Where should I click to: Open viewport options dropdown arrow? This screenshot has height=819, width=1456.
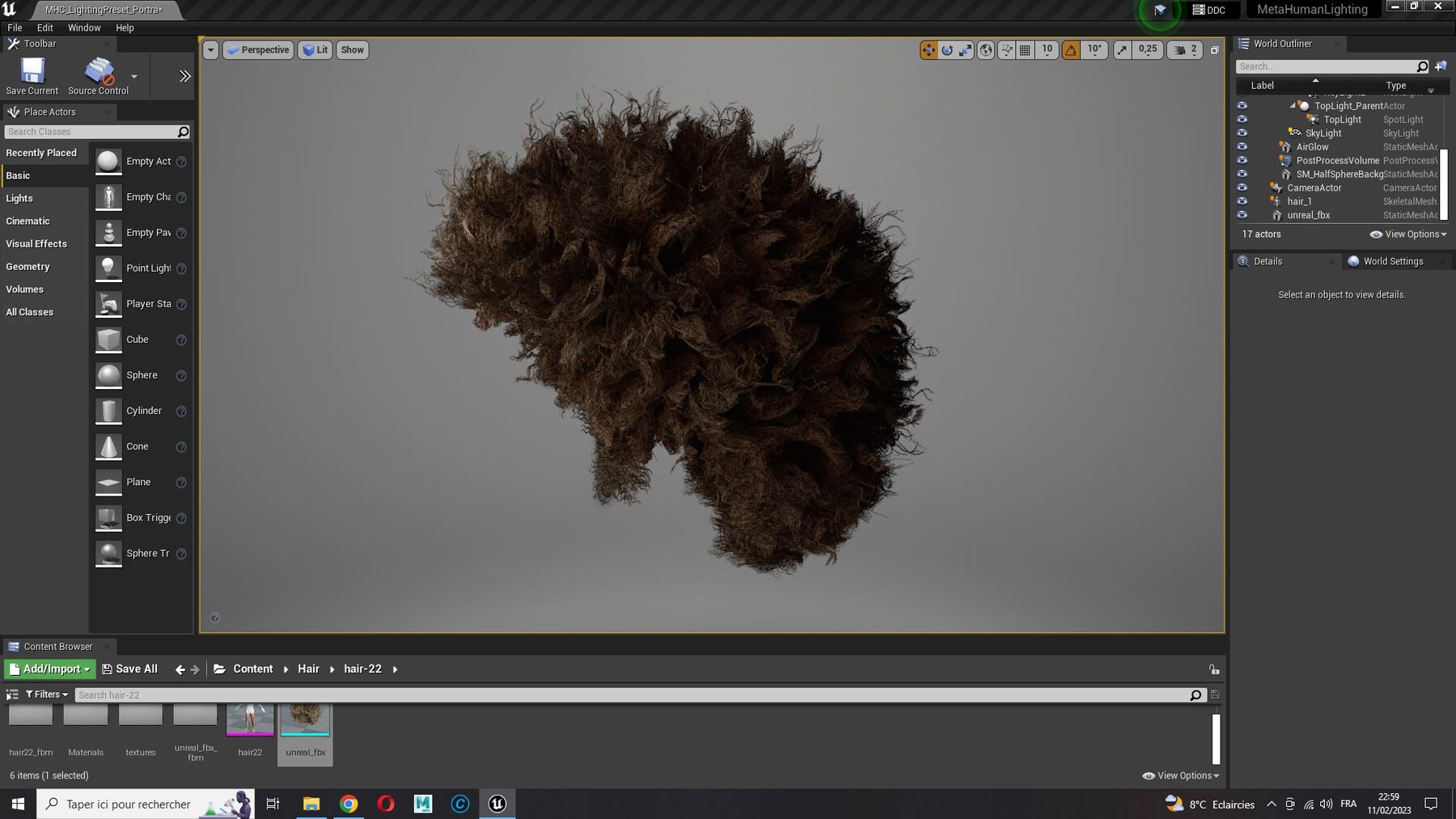tap(210, 50)
